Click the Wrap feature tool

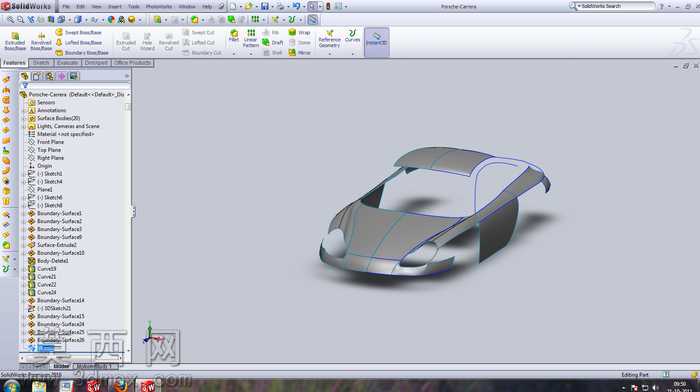(x=299, y=33)
